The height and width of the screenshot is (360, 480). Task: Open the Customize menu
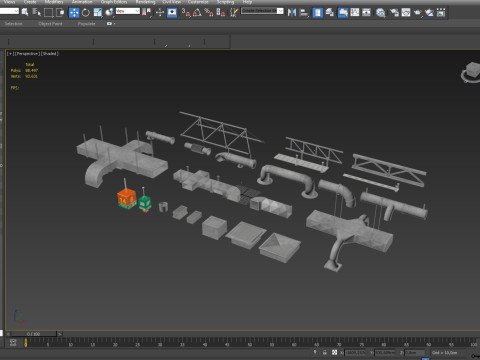tap(198, 2)
